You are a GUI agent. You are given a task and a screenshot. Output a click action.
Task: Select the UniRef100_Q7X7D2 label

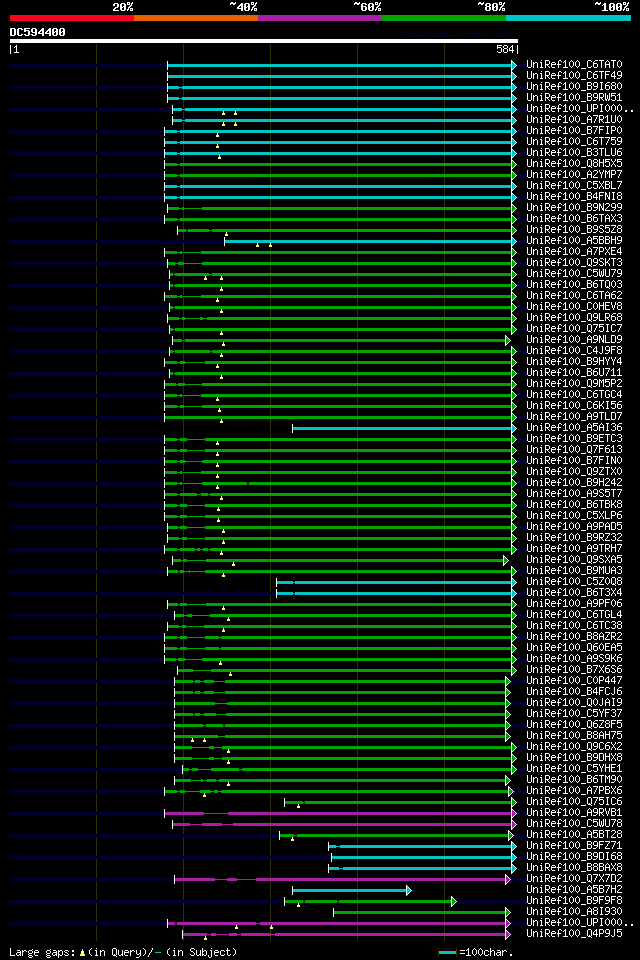pyautogui.click(x=574, y=880)
